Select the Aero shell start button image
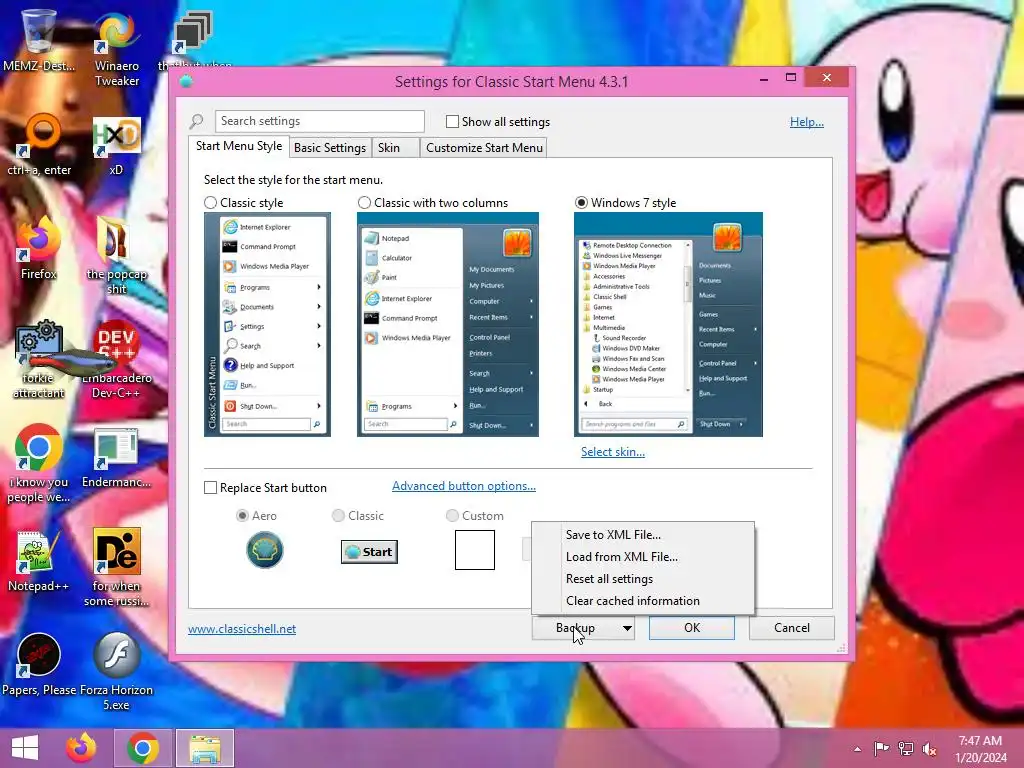The image size is (1024, 768). click(264, 550)
